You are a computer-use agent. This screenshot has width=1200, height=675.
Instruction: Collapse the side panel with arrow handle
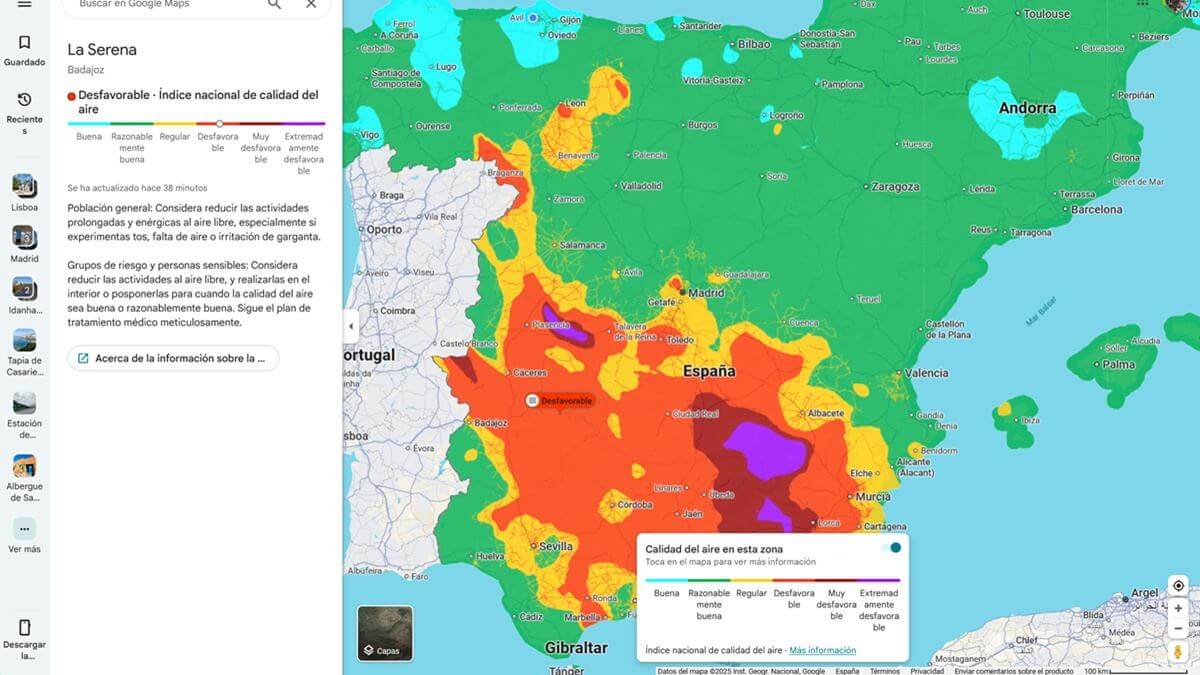point(351,326)
